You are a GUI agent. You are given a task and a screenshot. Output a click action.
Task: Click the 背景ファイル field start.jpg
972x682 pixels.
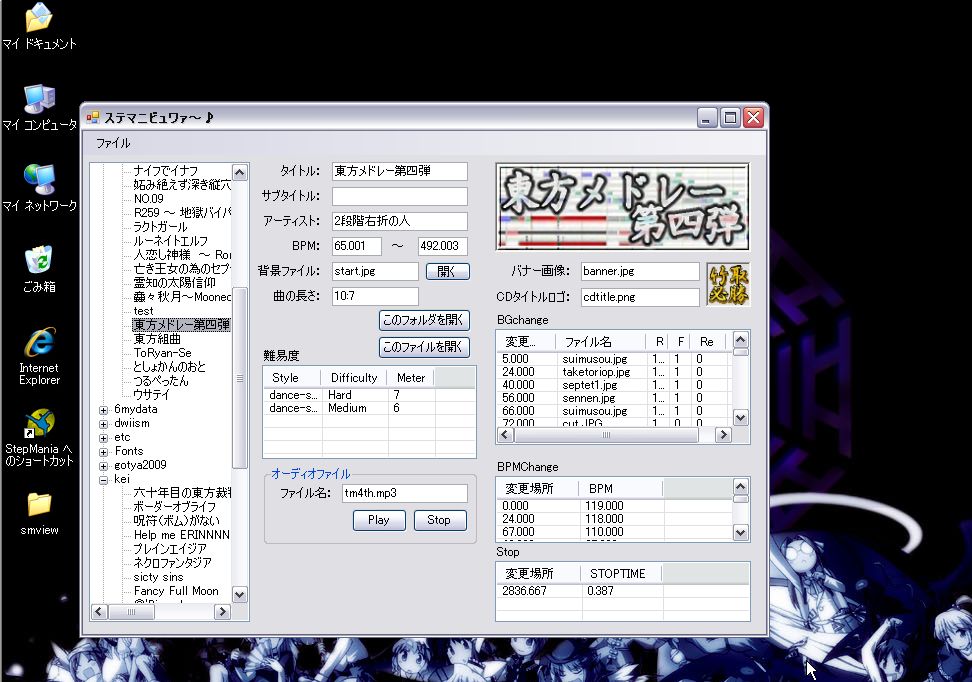click(x=375, y=272)
